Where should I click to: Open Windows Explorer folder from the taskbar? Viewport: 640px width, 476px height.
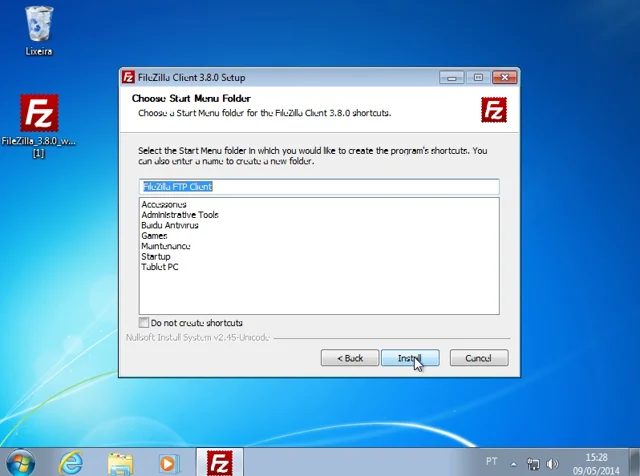pyautogui.click(x=120, y=464)
